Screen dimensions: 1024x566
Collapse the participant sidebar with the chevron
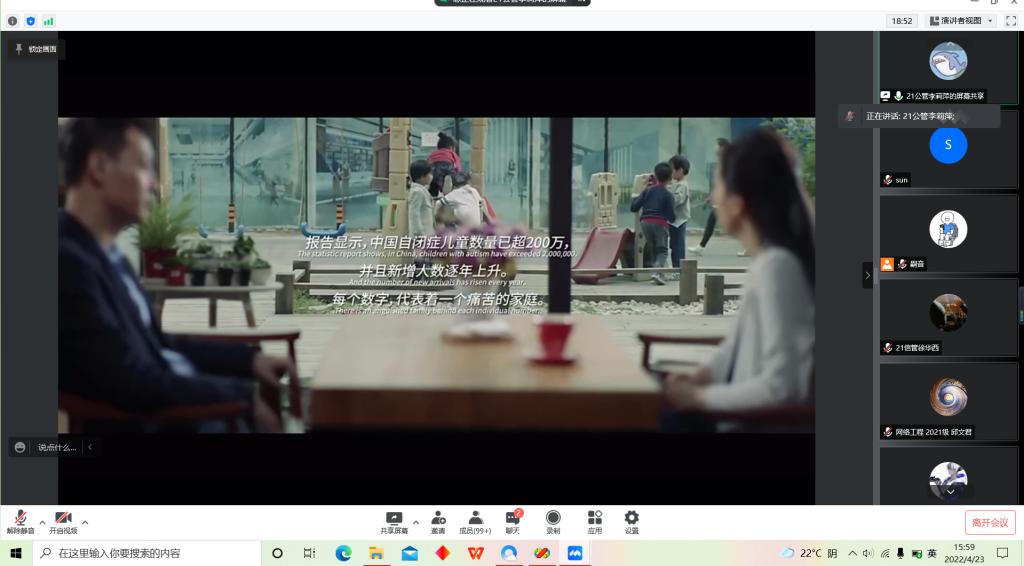[867, 275]
